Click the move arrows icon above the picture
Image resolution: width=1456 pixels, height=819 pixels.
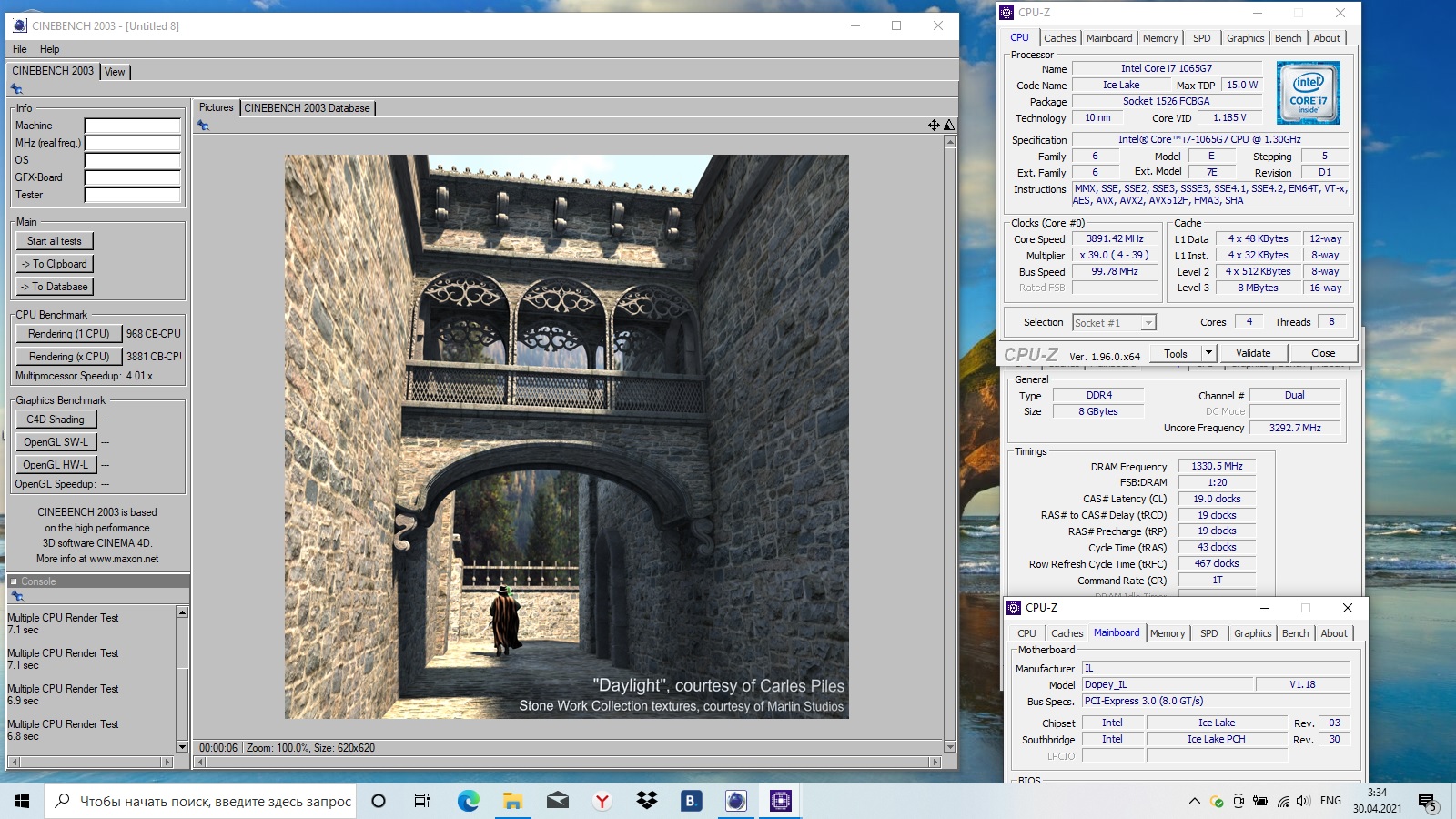pyautogui.click(x=934, y=126)
